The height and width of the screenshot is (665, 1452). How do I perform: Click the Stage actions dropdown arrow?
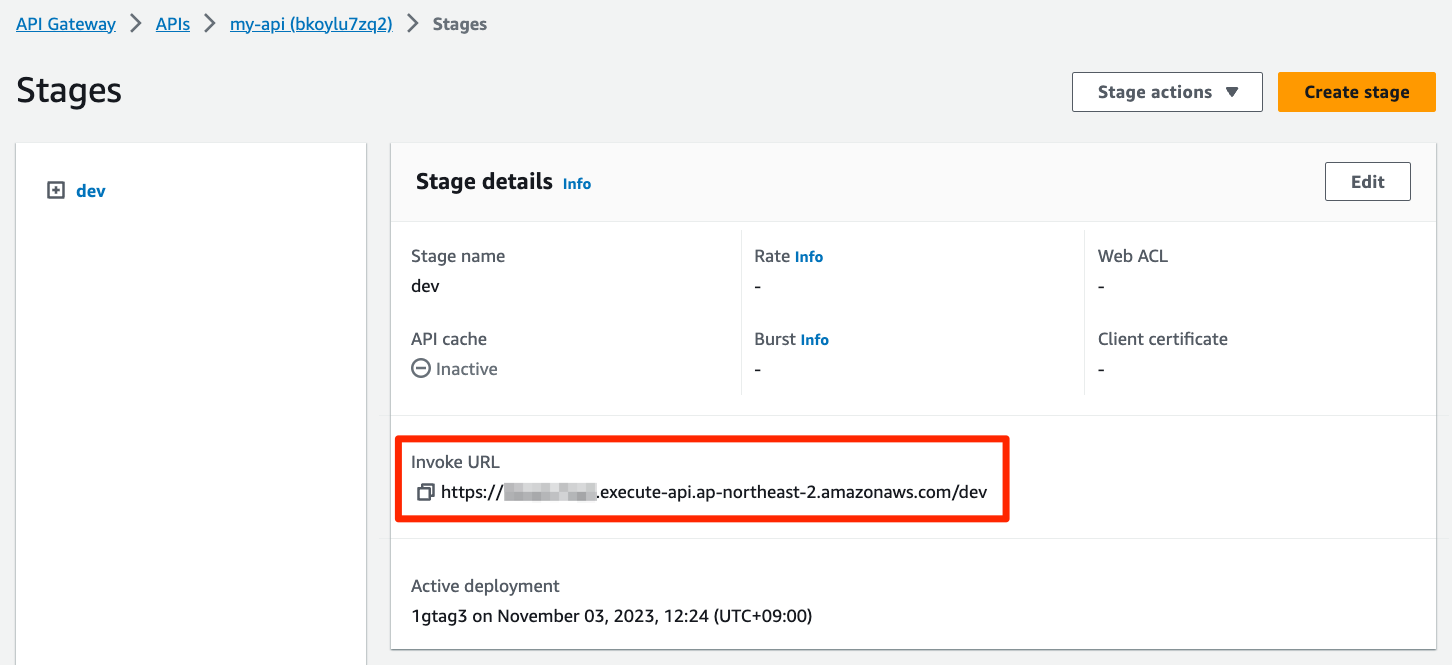click(1232, 92)
